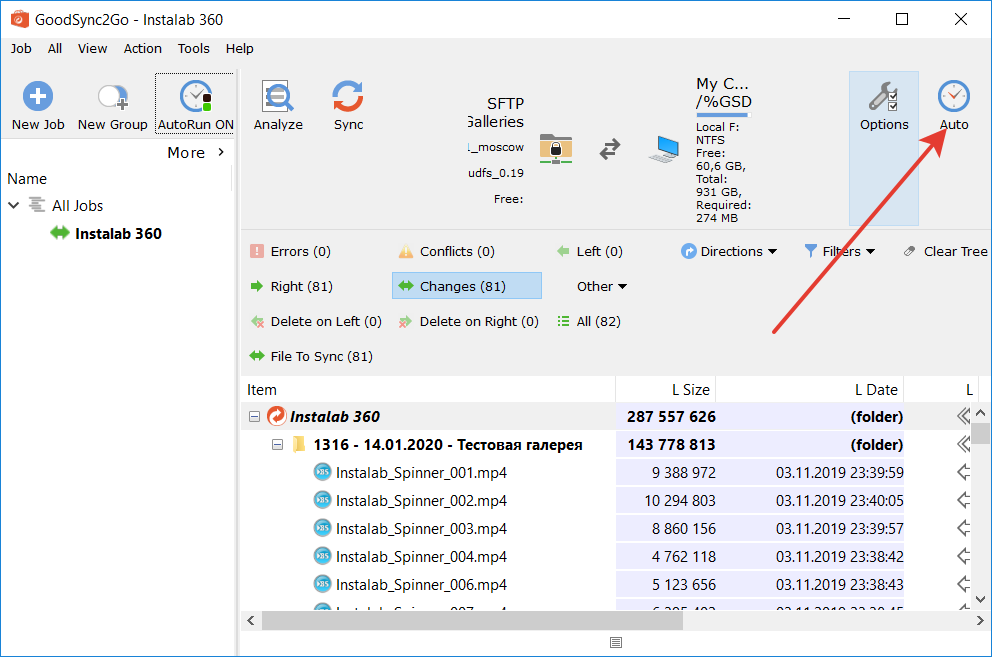Open the Other dropdown

coord(602,286)
